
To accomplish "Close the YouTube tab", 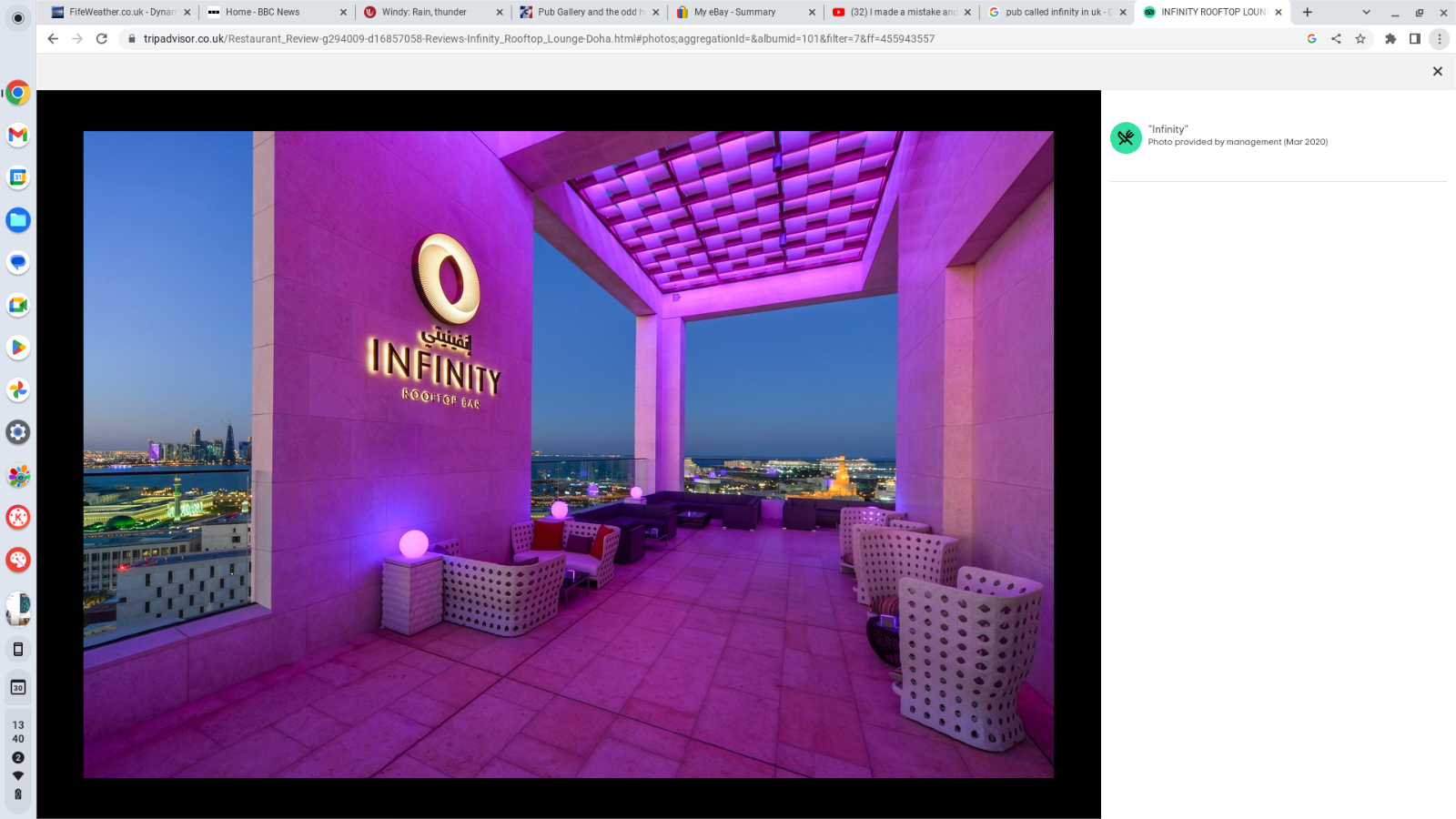I will (x=967, y=12).
